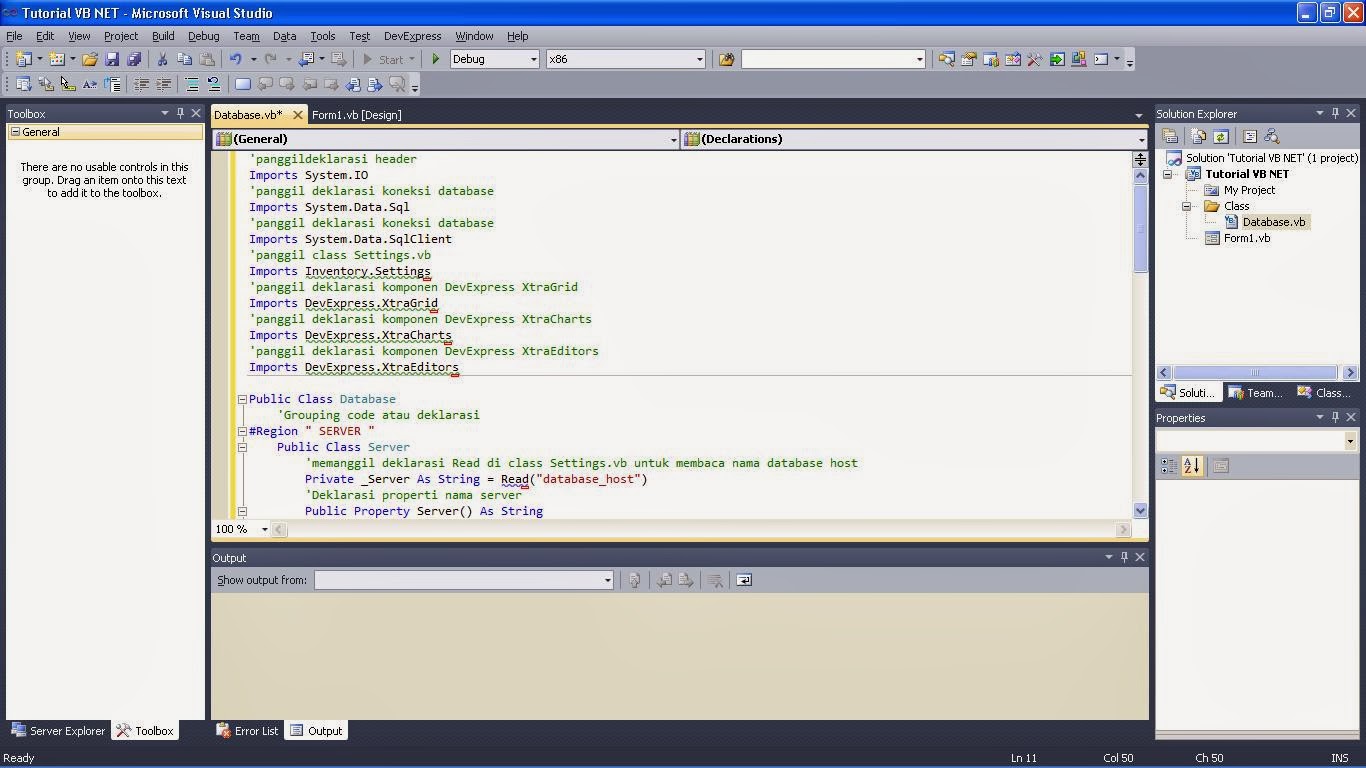Open the (Declarations) member dropdown
Viewport: 1366px width, 768px height.
coord(914,139)
